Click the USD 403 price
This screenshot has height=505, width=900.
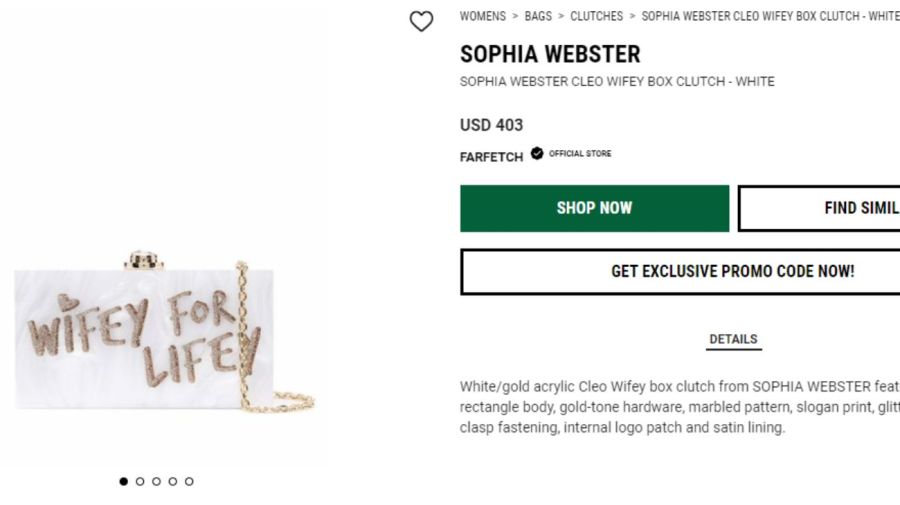pos(491,125)
